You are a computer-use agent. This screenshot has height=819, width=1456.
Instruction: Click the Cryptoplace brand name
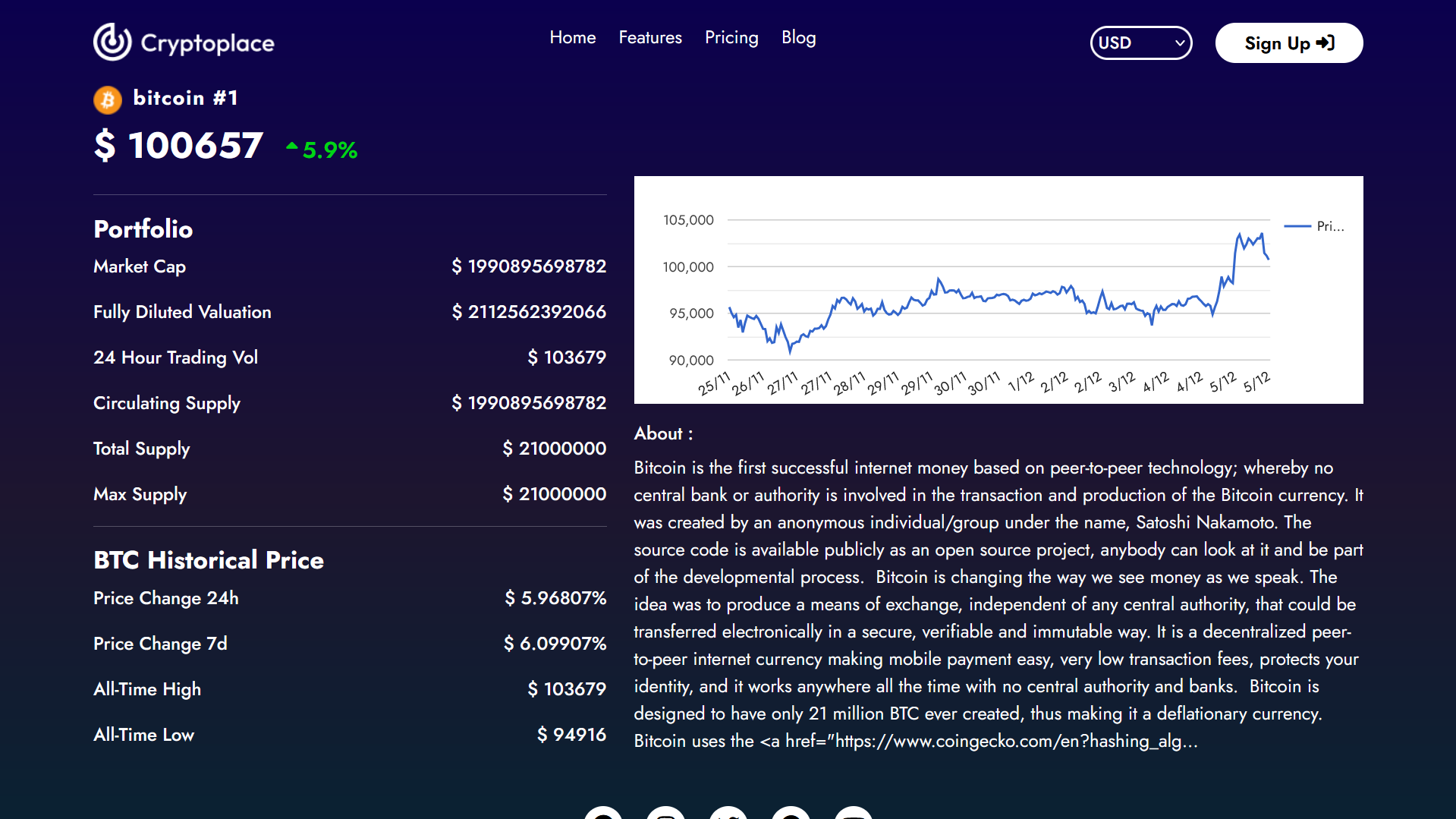pos(208,43)
